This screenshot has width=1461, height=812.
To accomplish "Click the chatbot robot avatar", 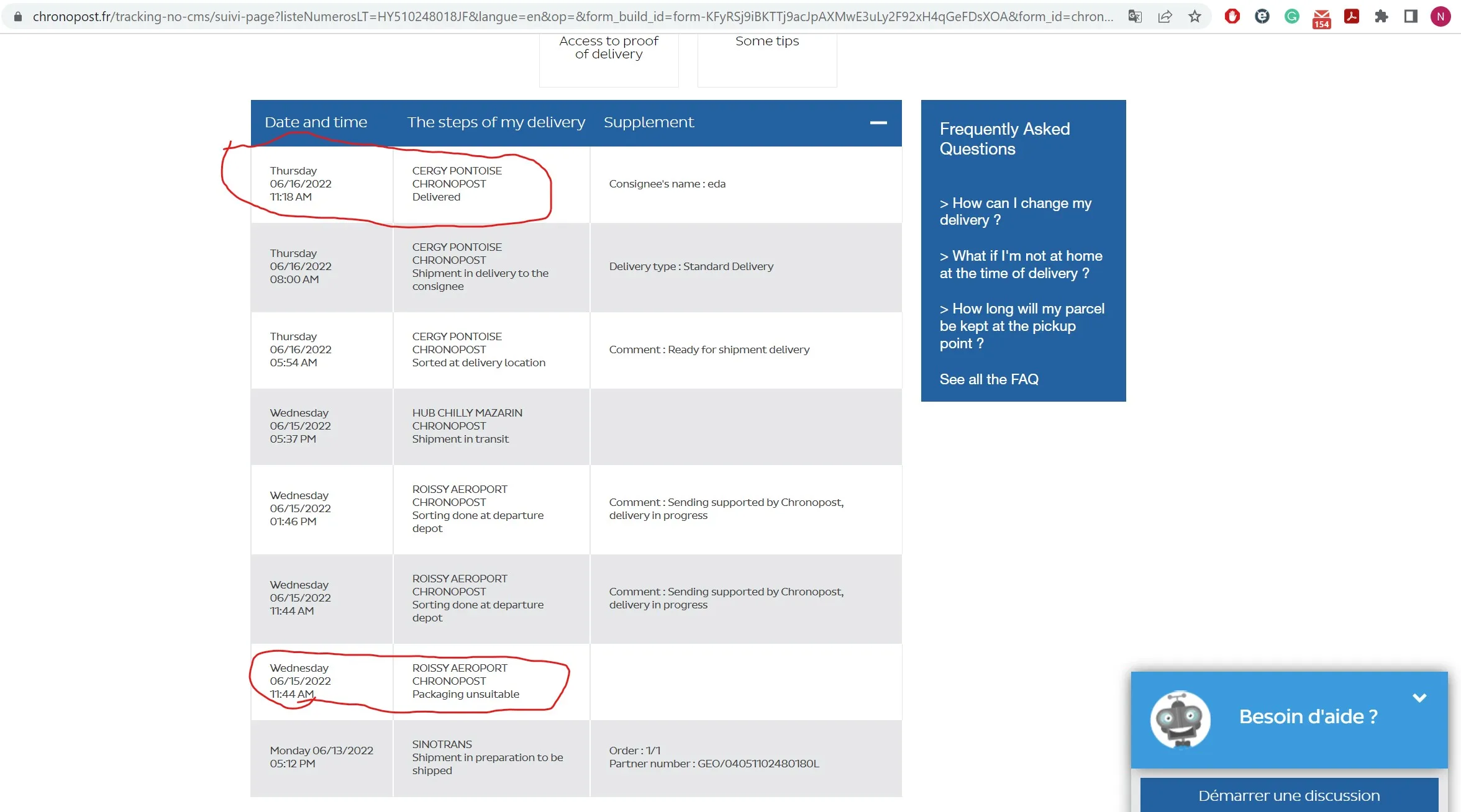I will [x=1180, y=720].
